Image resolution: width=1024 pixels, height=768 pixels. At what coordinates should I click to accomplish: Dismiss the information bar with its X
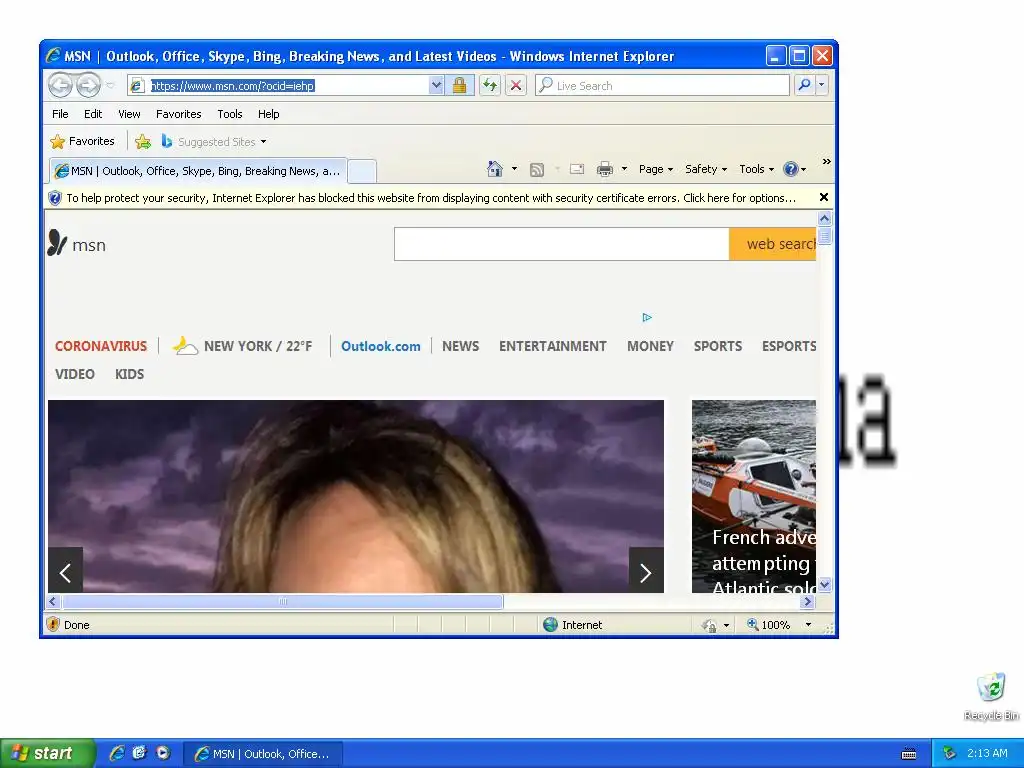[824, 197]
